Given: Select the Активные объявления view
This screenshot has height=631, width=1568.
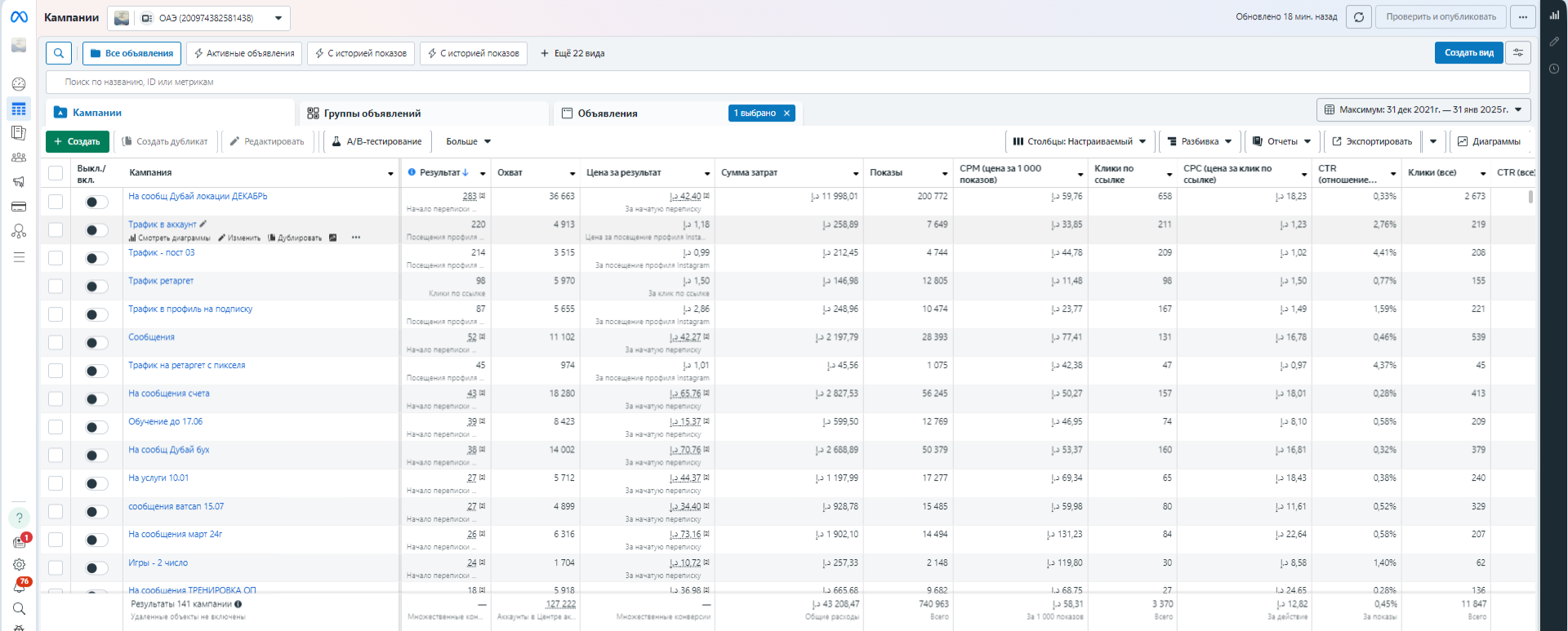Looking at the screenshot, I should [244, 53].
